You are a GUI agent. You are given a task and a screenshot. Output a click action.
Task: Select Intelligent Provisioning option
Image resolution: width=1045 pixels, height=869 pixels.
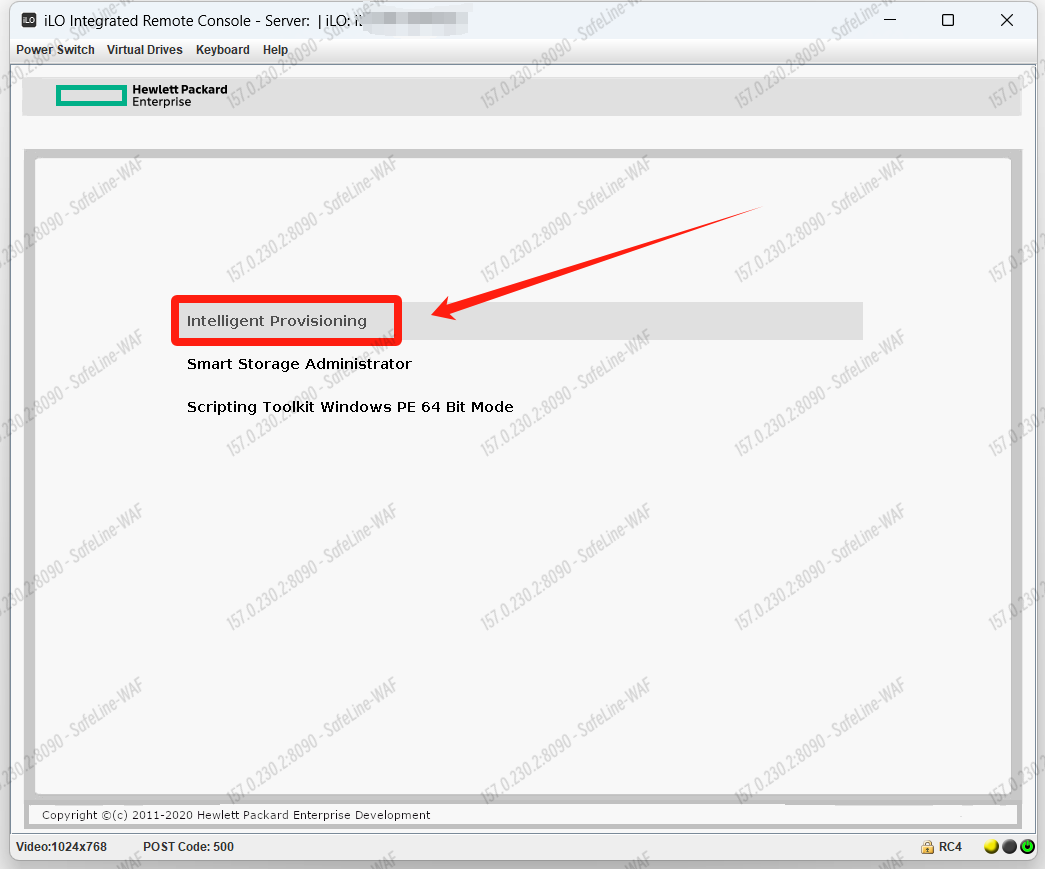click(x=517, y=321)
